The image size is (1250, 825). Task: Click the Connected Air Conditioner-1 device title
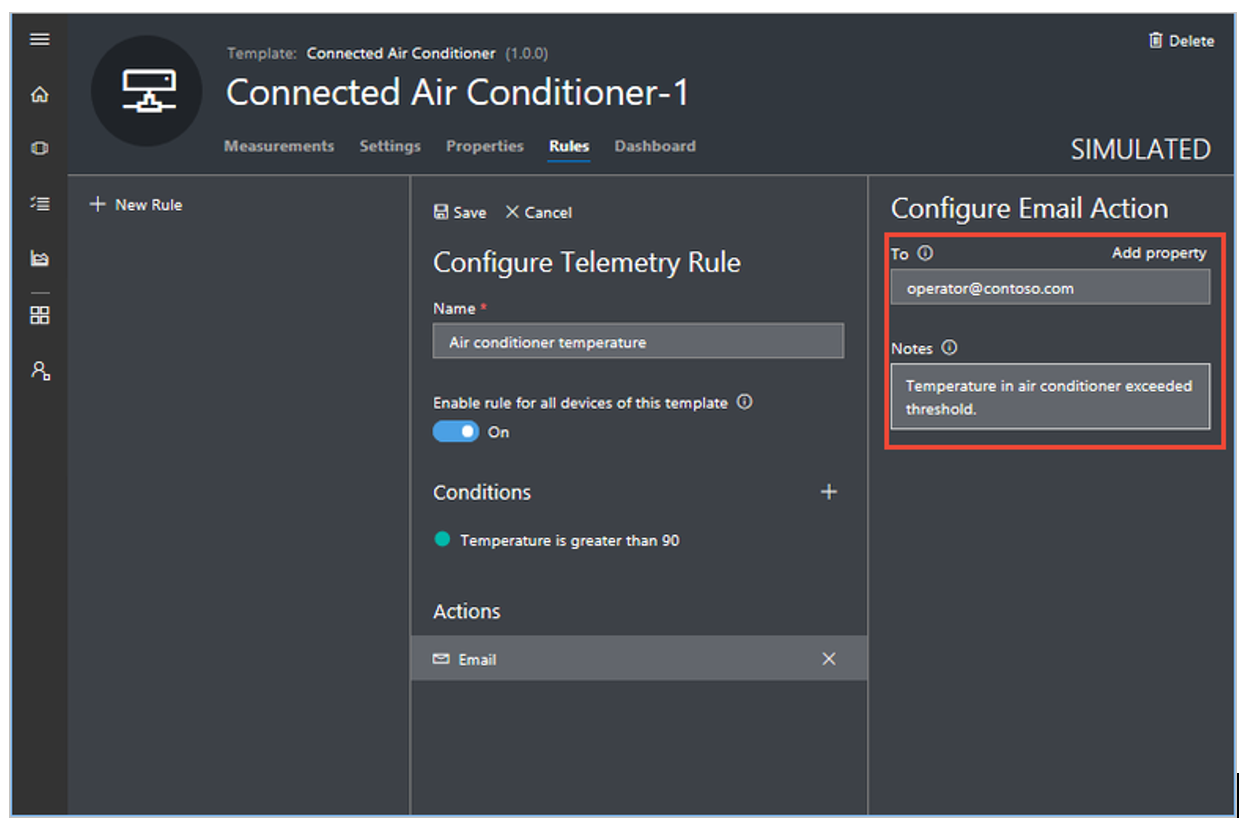457,93
